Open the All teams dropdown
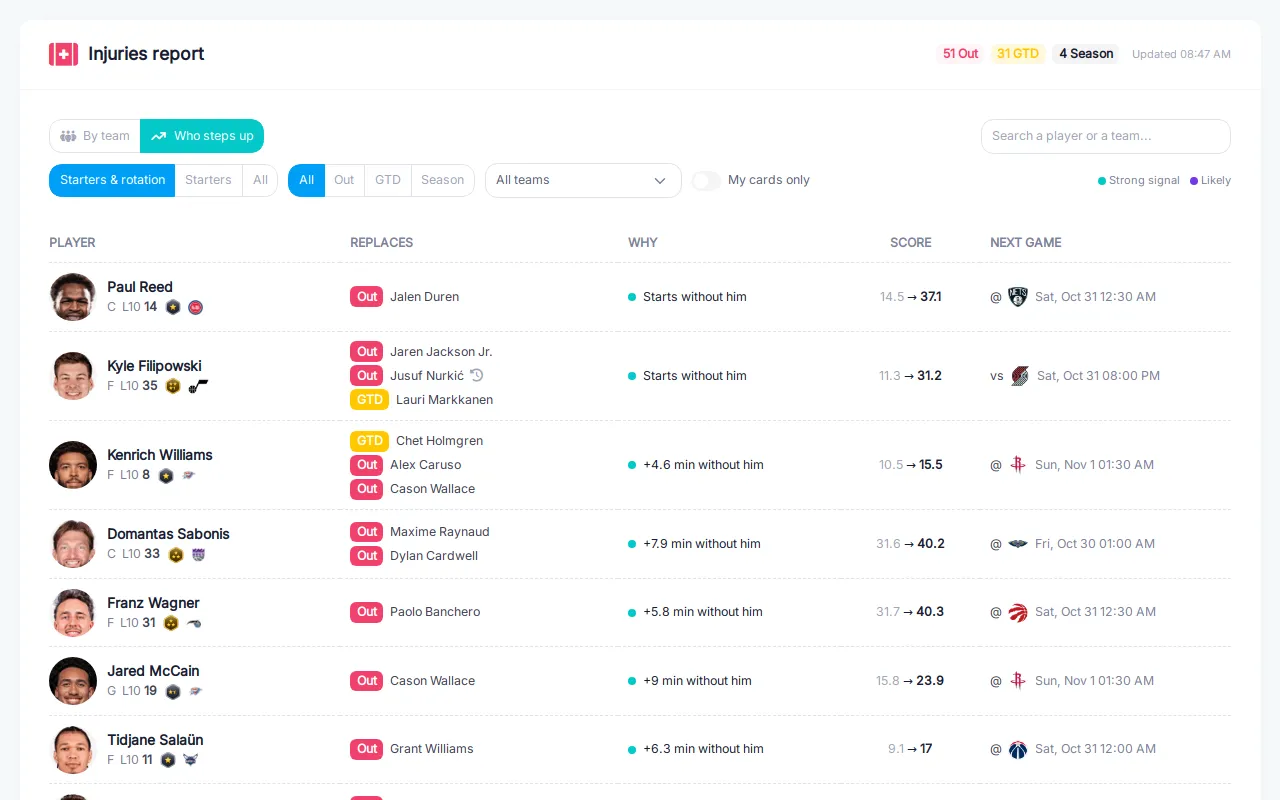This screenshot has height=800, width=1280. tap(583, 180)
